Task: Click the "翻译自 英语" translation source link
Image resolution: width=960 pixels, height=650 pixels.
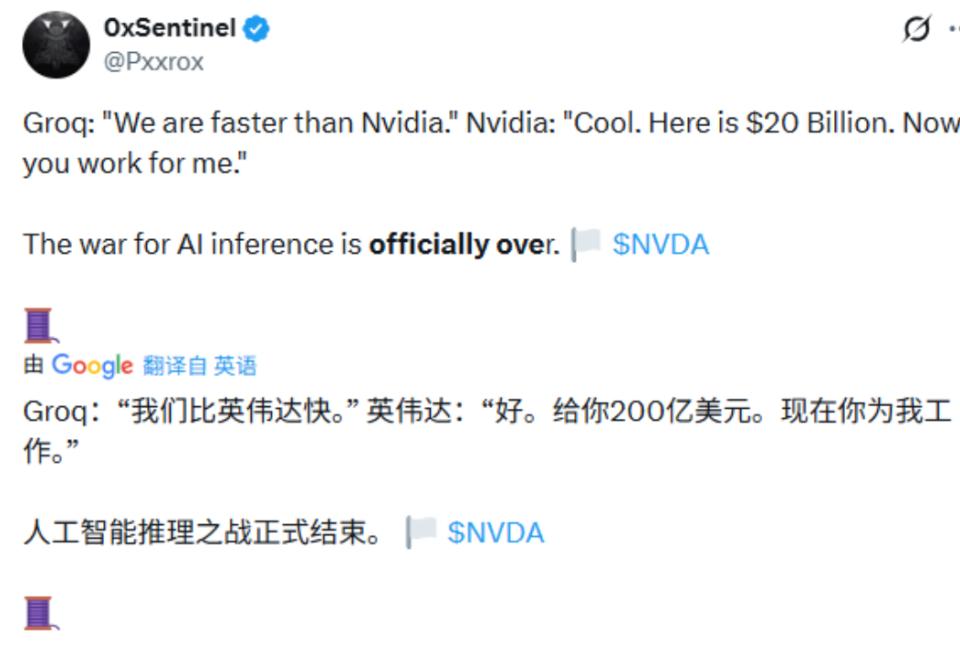Action: (199, 366)
